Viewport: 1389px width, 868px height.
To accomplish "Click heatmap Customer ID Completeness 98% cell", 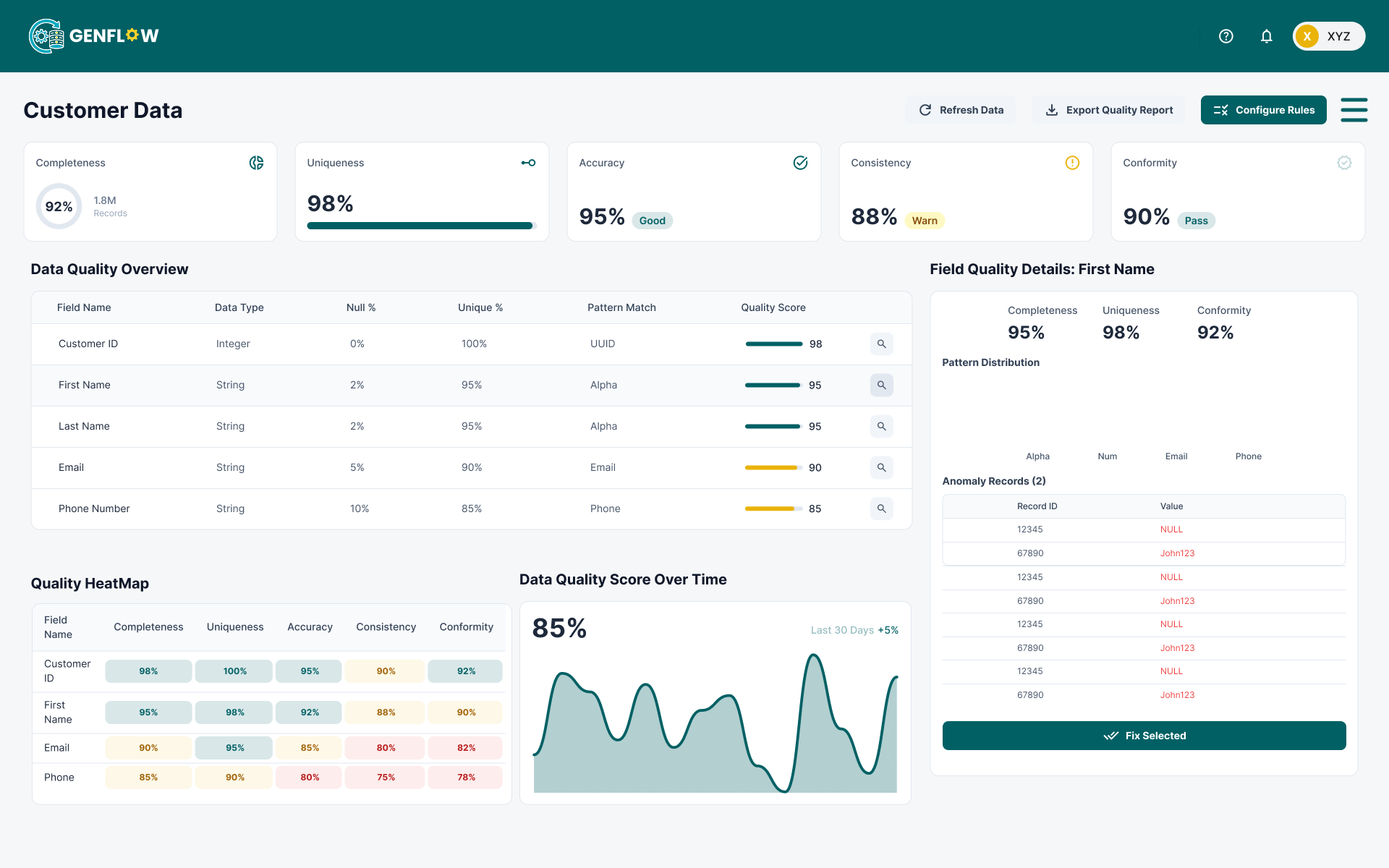I will click(148, 671).
